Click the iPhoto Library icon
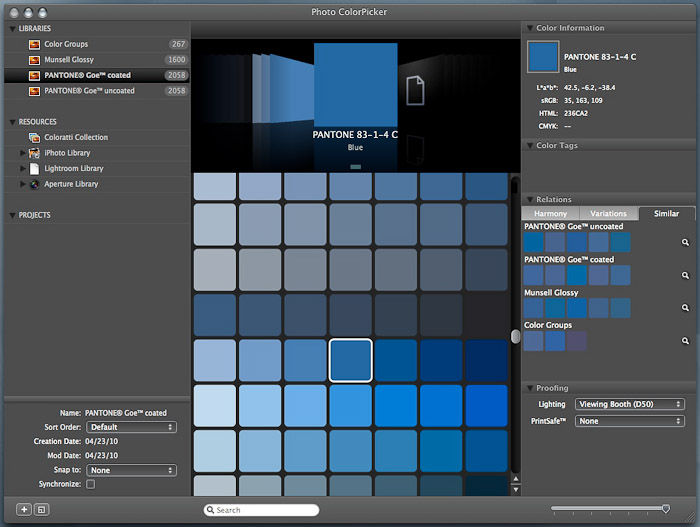 tap(34, 153)
